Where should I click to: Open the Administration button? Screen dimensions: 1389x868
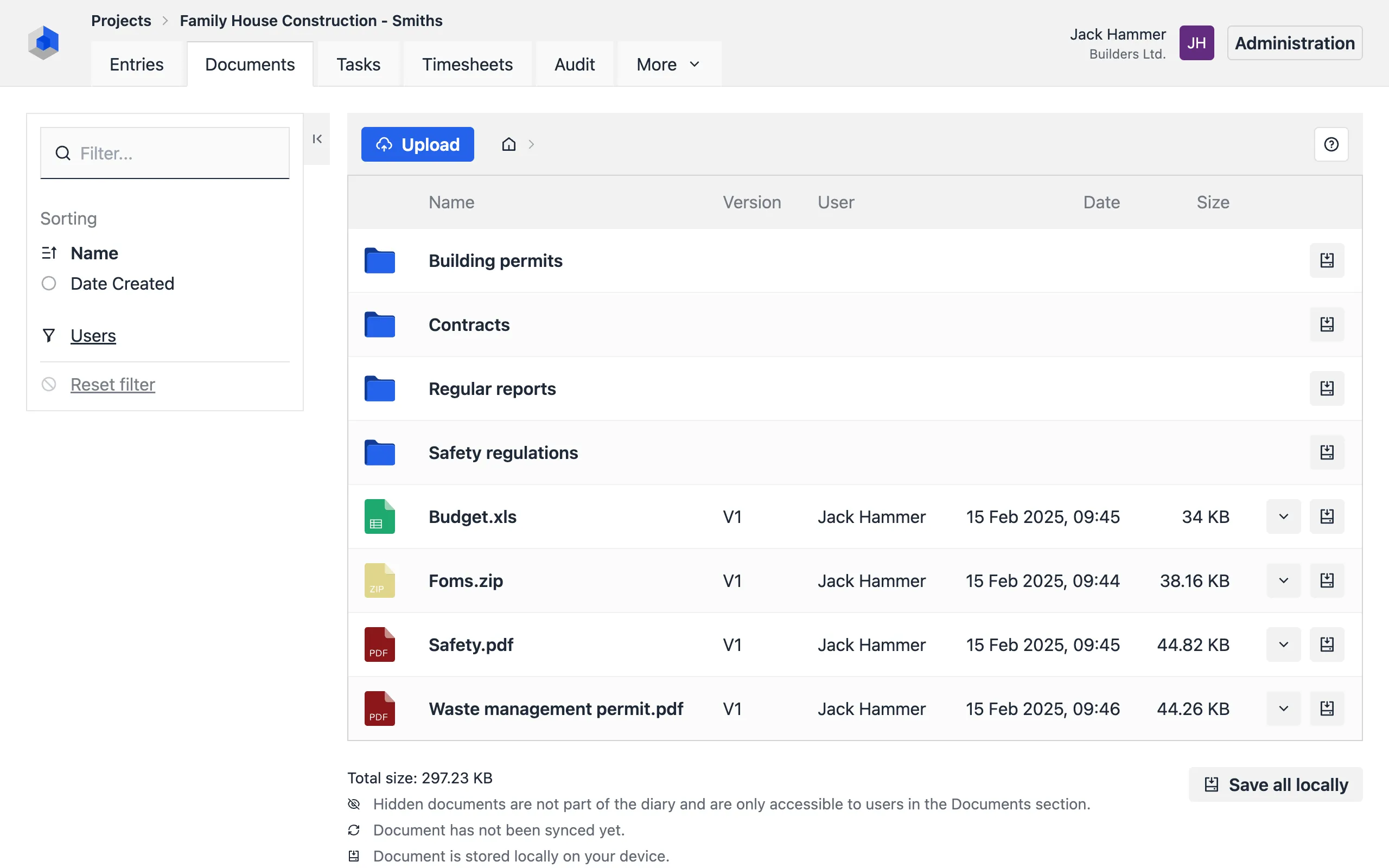[x=1294, y=43]
